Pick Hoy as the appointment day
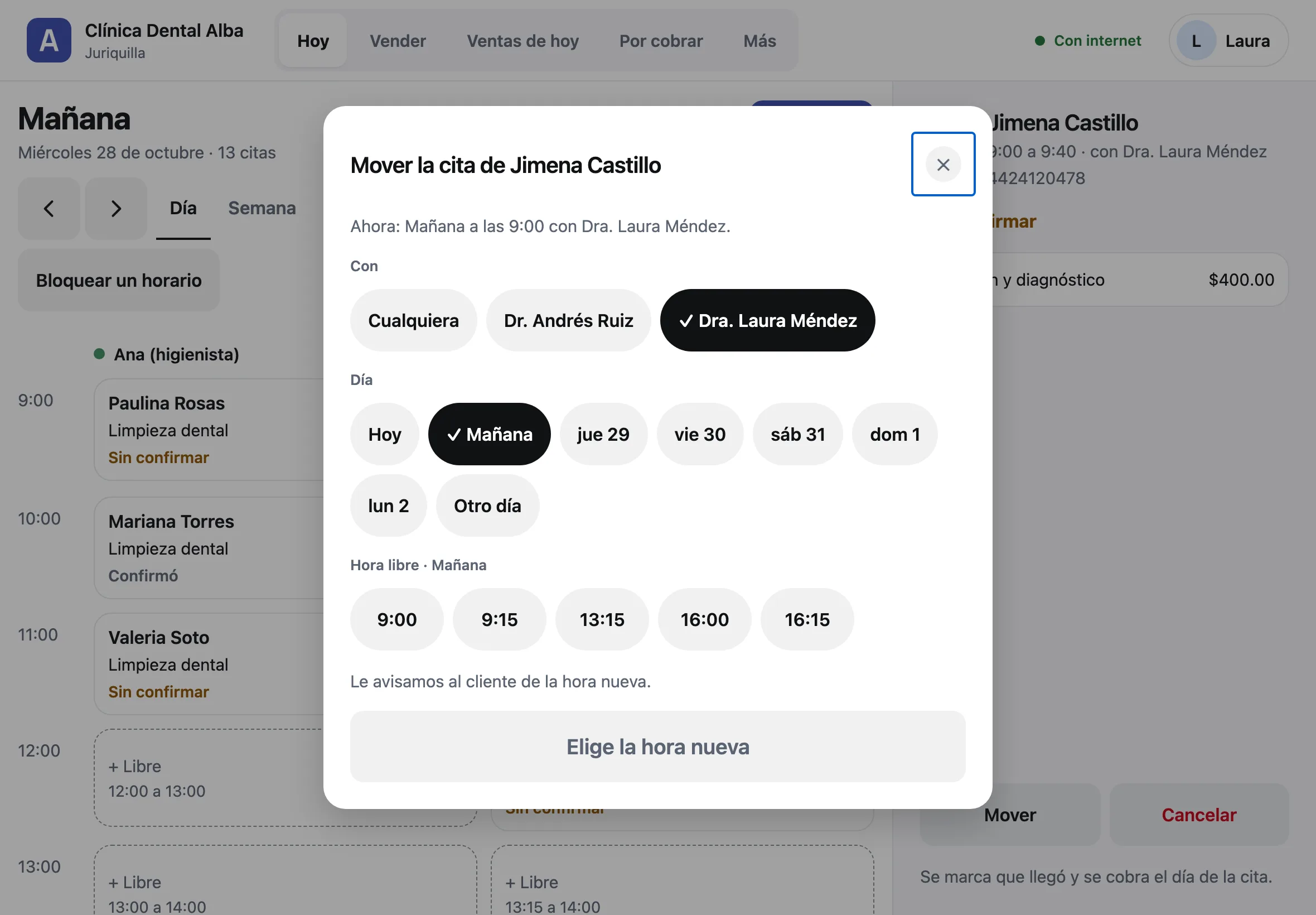 pyautogui.click(x=384, y=434)
